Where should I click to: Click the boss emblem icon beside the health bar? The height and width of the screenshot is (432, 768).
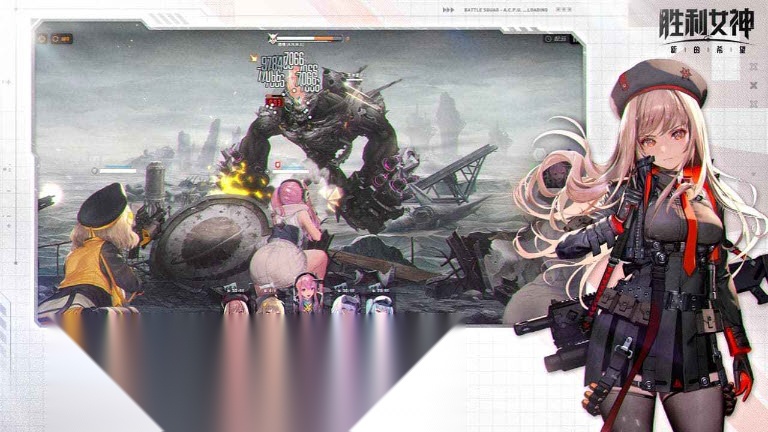tap(273, 38)
